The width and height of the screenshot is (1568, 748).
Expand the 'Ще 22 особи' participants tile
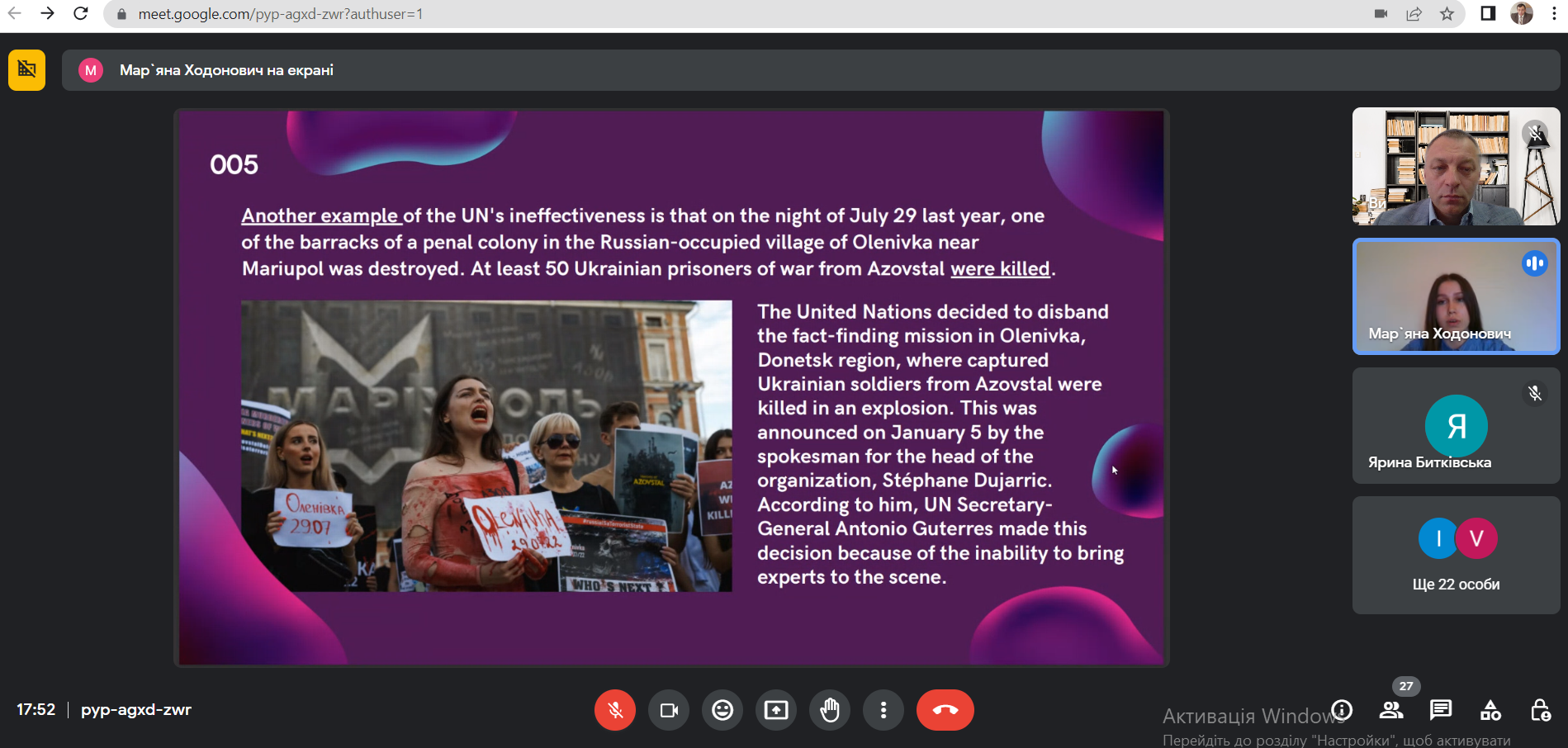[x=1456, y=555]
